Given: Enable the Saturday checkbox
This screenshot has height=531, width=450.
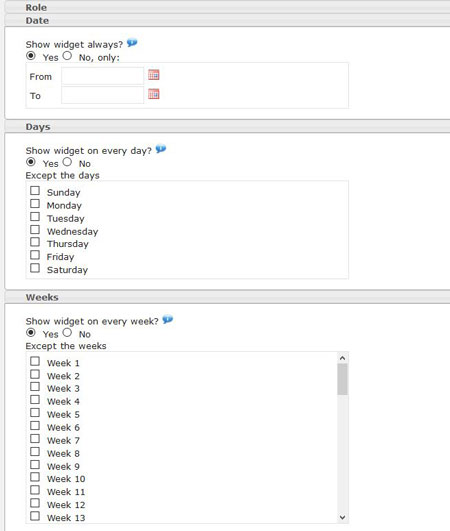Looking at the screenshot, I should (35, 268).
